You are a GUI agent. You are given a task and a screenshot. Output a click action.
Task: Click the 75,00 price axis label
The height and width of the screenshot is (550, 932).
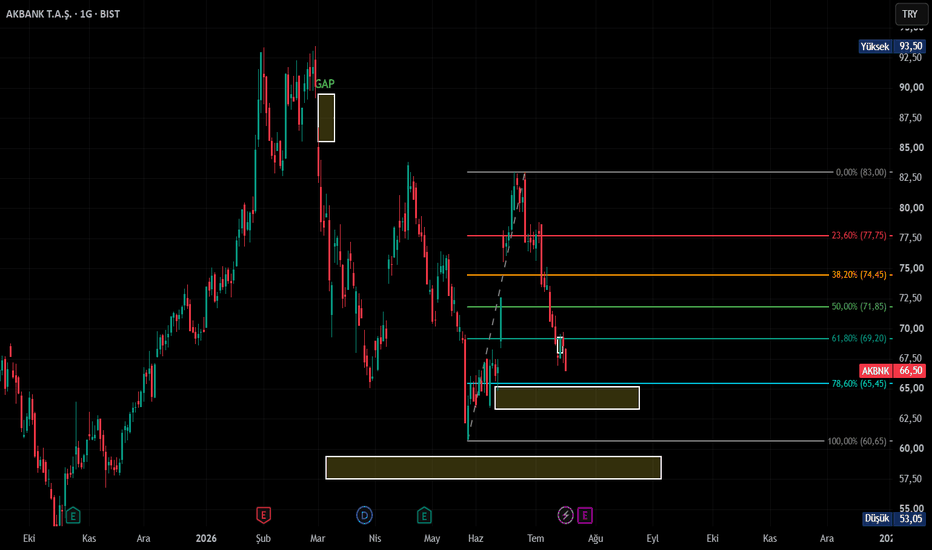click(x=911, y=268)
